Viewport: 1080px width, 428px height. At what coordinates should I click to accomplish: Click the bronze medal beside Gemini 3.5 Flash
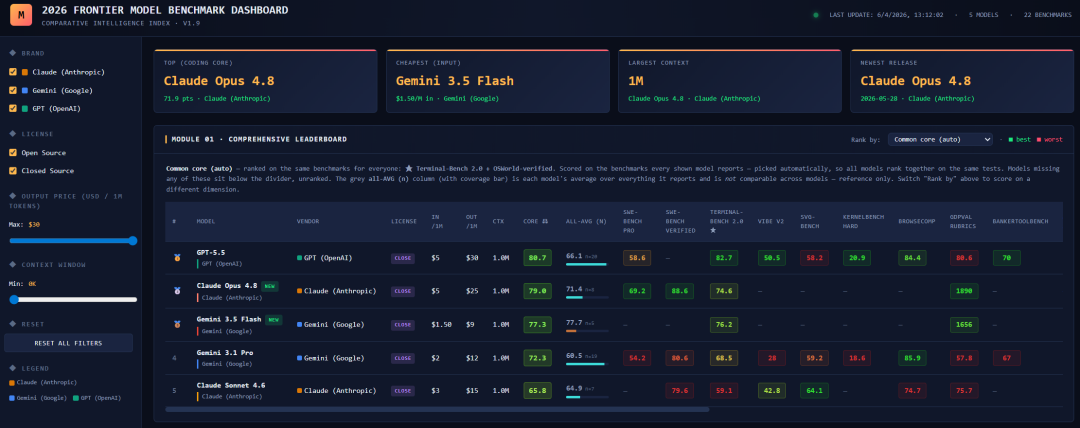(x=178, y=325)
